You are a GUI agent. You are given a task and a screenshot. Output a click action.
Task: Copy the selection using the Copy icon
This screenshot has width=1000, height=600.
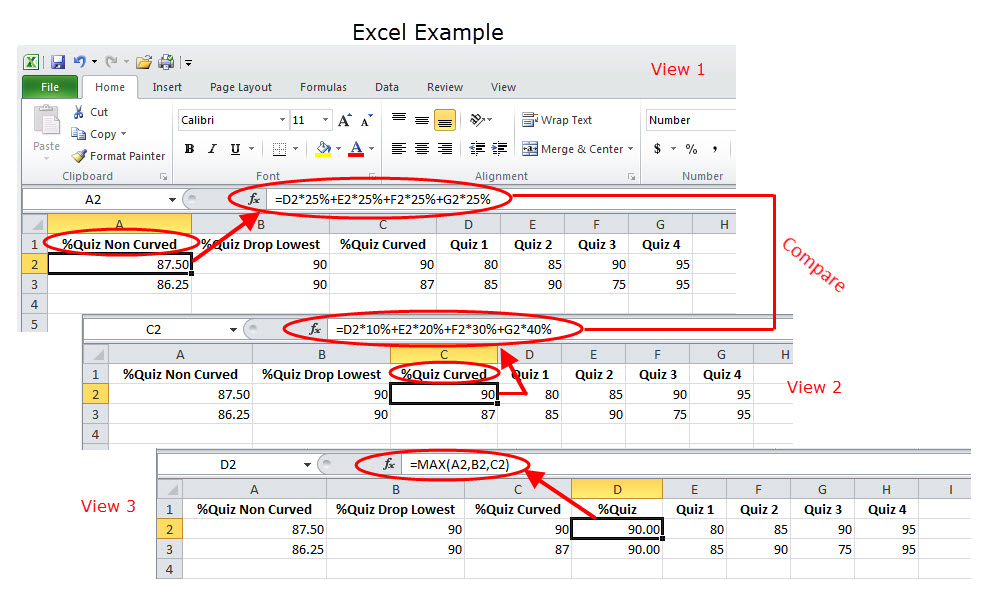pos(78,134)
